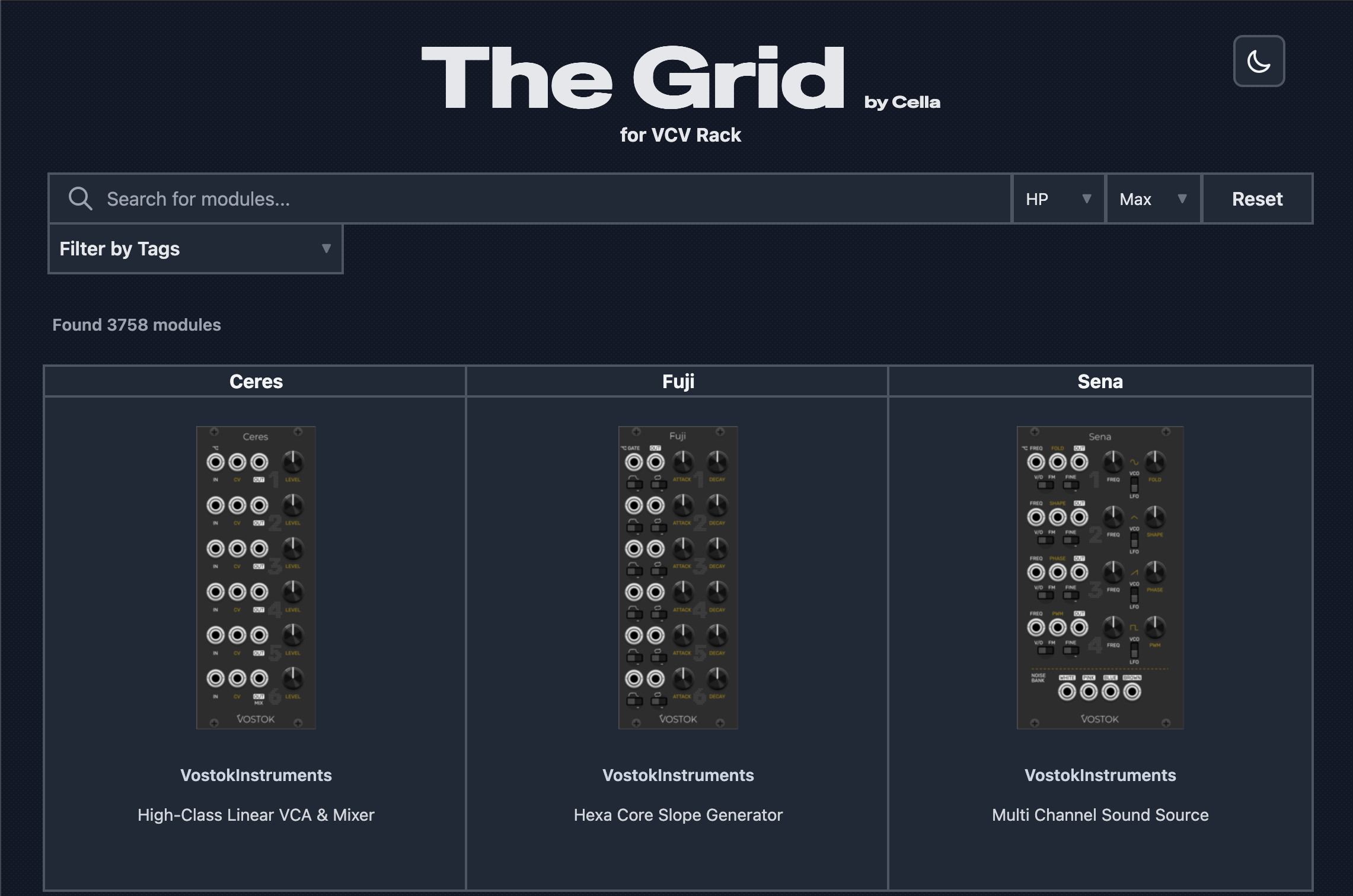The height and width of the screenshot is (896, 1353).
Task: Toggle dark mode with moon icon
Action: 1258,61
